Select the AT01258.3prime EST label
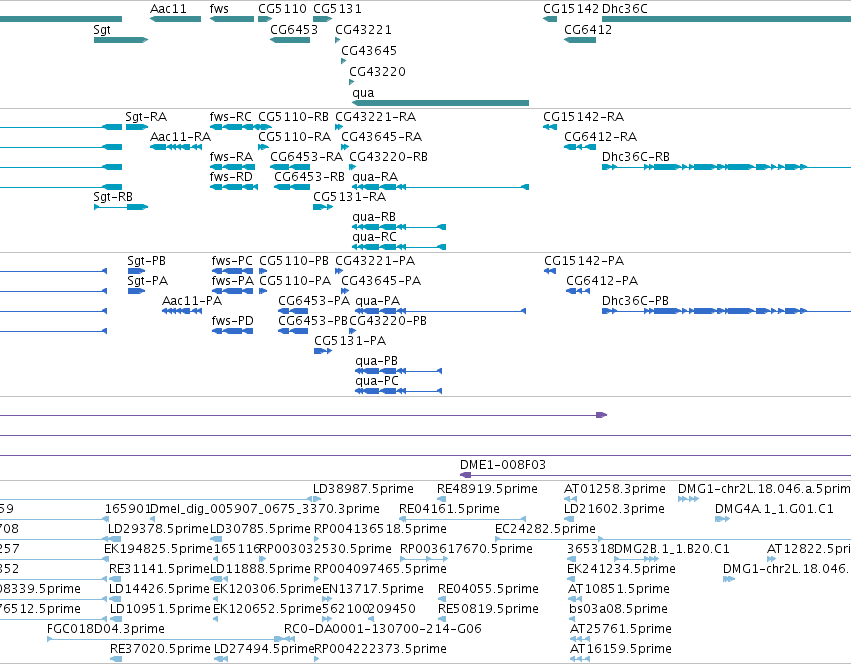 tap(614, 489)
